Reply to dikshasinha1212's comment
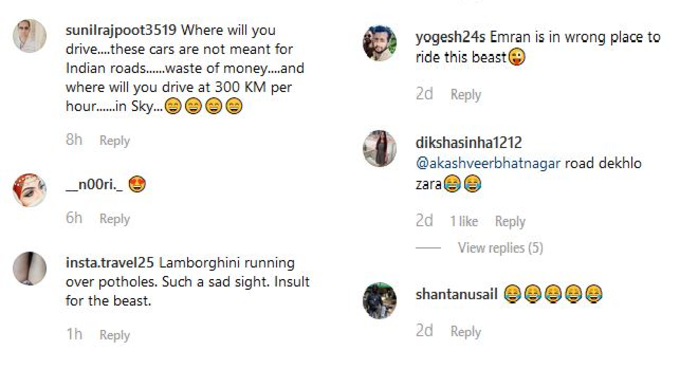The image size is (680, 369). 510,222
